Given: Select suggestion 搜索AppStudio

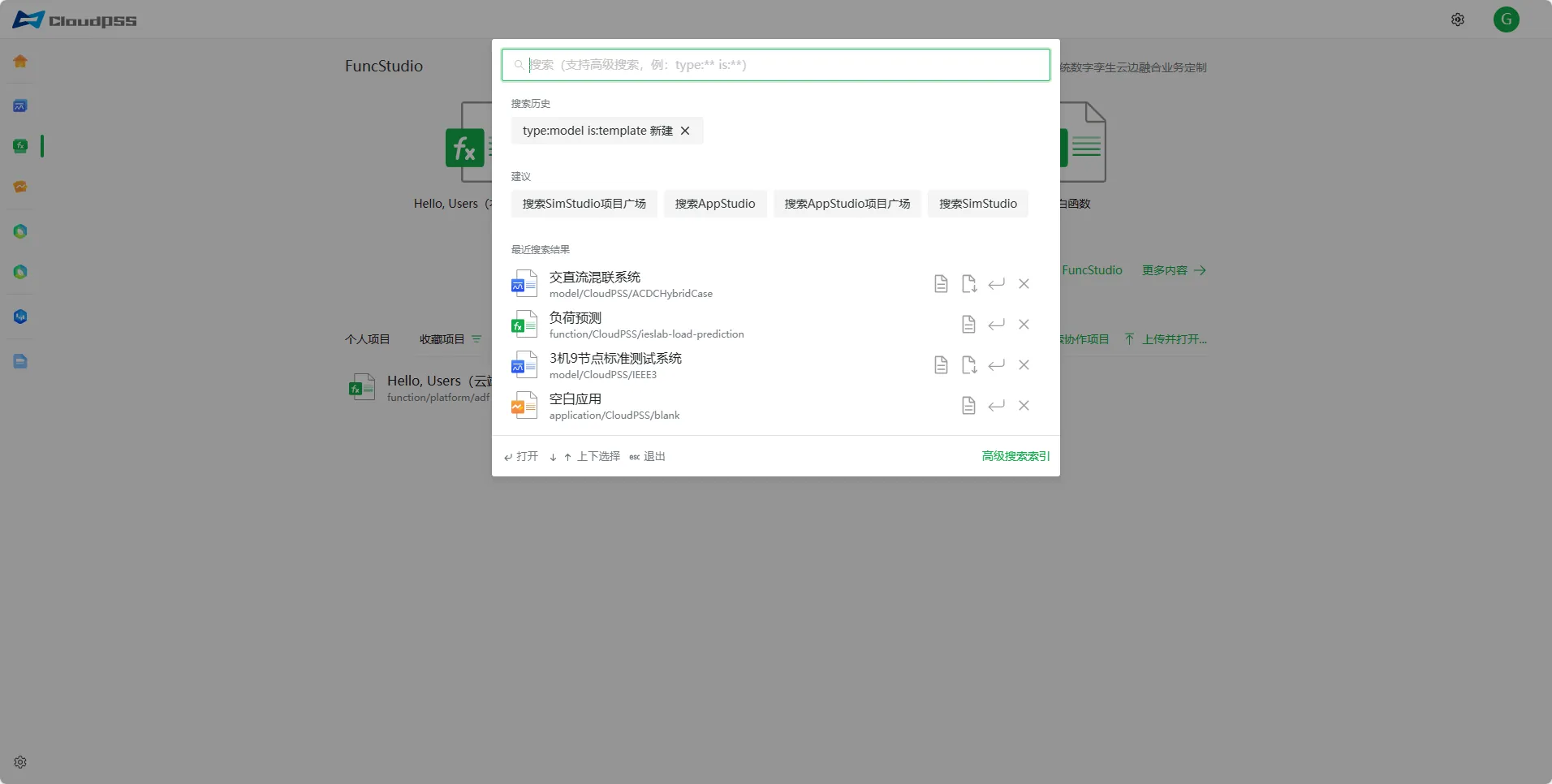Looking at the screenshot, I should (715, 204).
